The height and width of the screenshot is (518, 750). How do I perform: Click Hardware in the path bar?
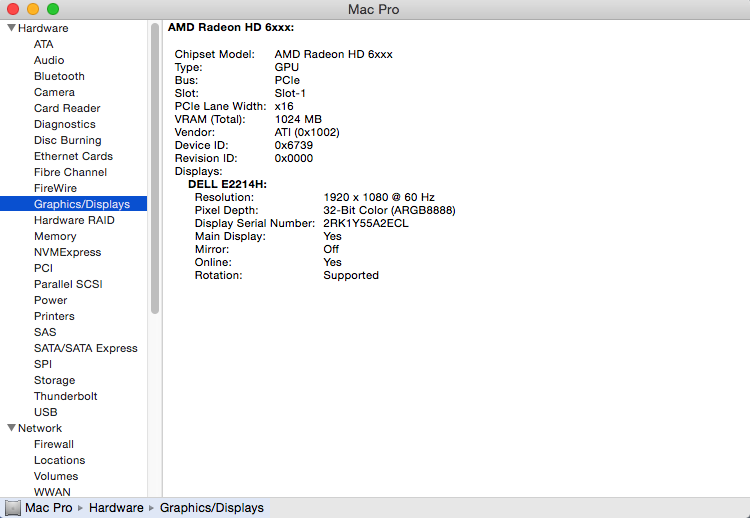[116, 507]
